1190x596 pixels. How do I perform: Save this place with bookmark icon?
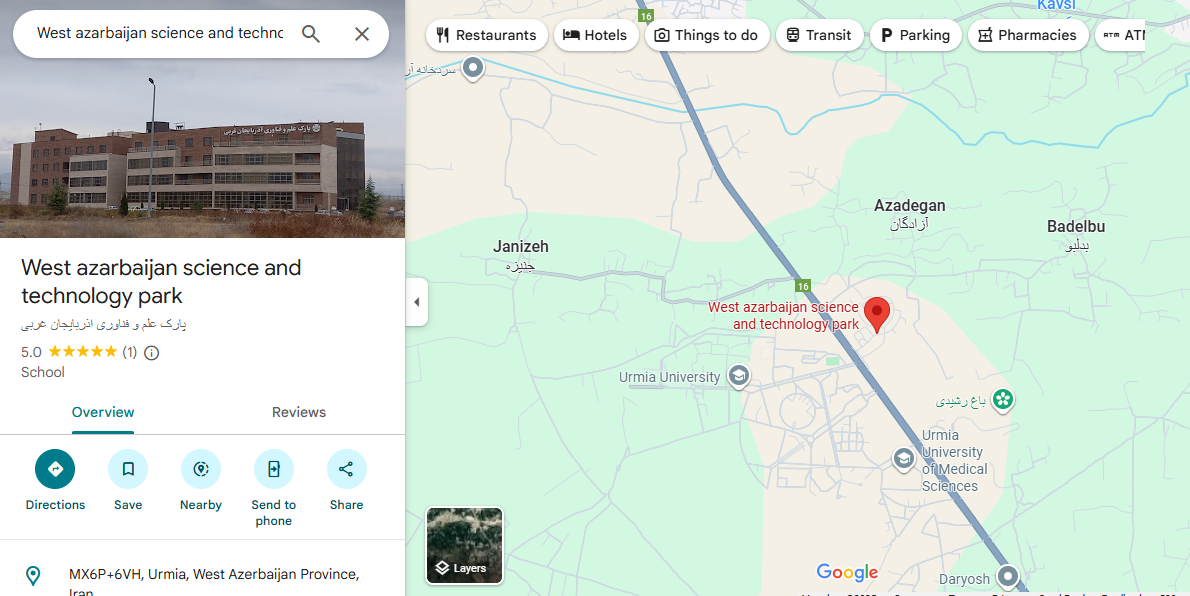[128, 468]
